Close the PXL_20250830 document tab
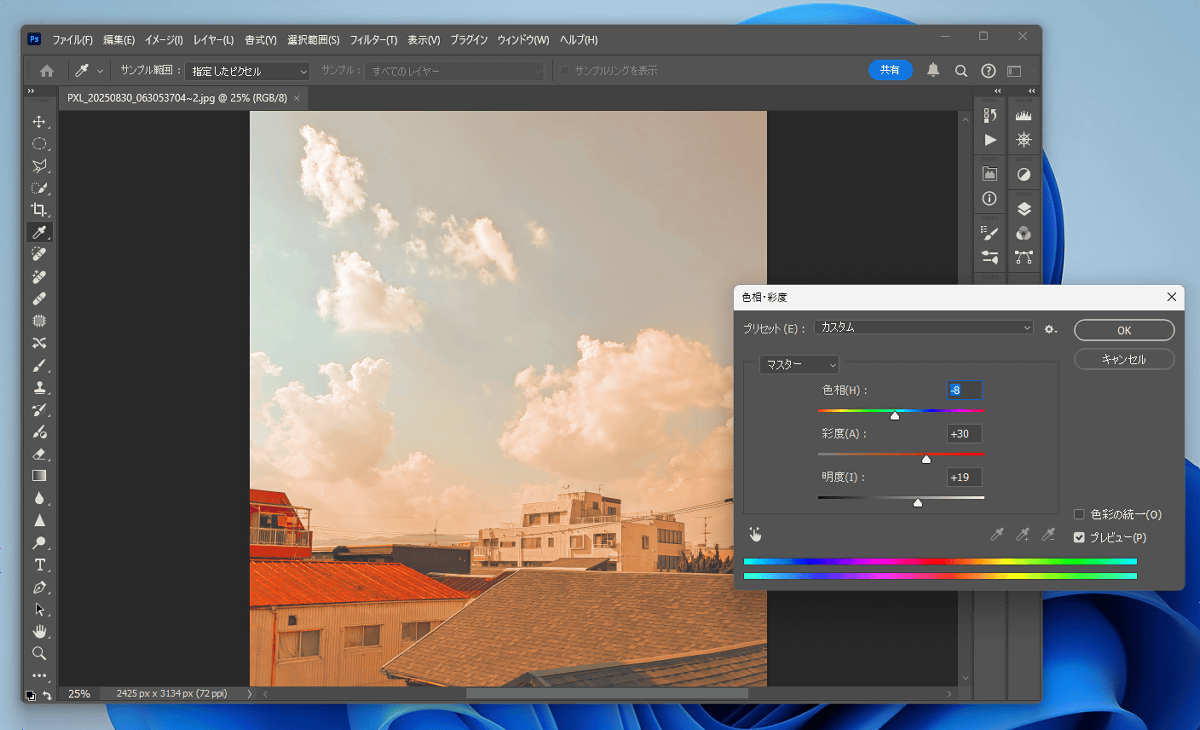The width and height of the screenshot is (1200, 730). tap(297, 98)
